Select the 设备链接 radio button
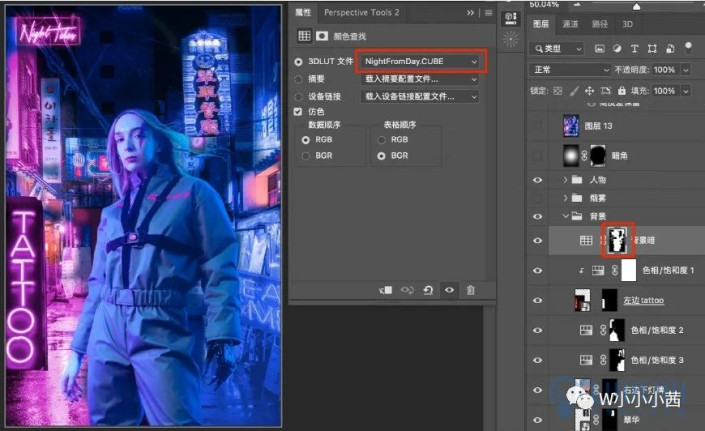Image resolution: width=705 pixels, height=431 pixels. pyautogui.click(x=298, y=97)
